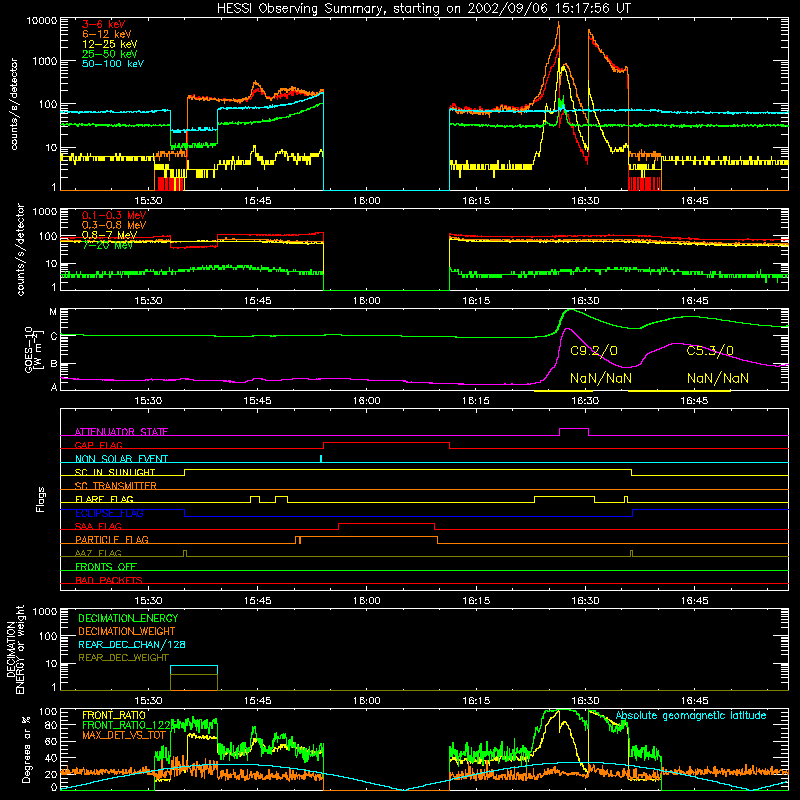Select the FLARE_FLAG label
This screenshot has width=800, height=800.
104,499
